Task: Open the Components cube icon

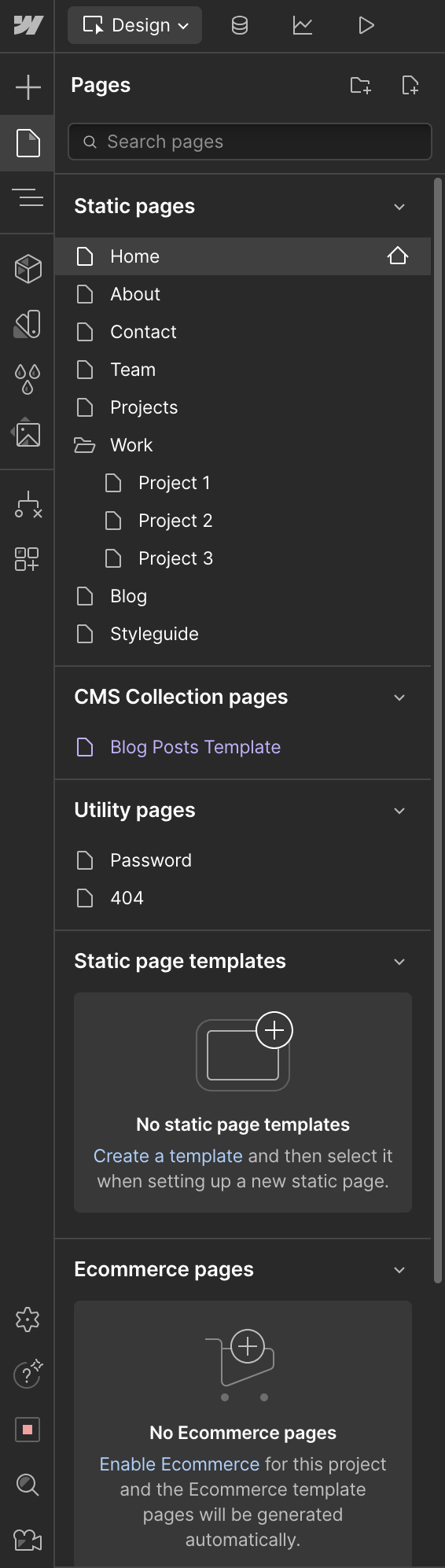Action: (x=28, y=269)
